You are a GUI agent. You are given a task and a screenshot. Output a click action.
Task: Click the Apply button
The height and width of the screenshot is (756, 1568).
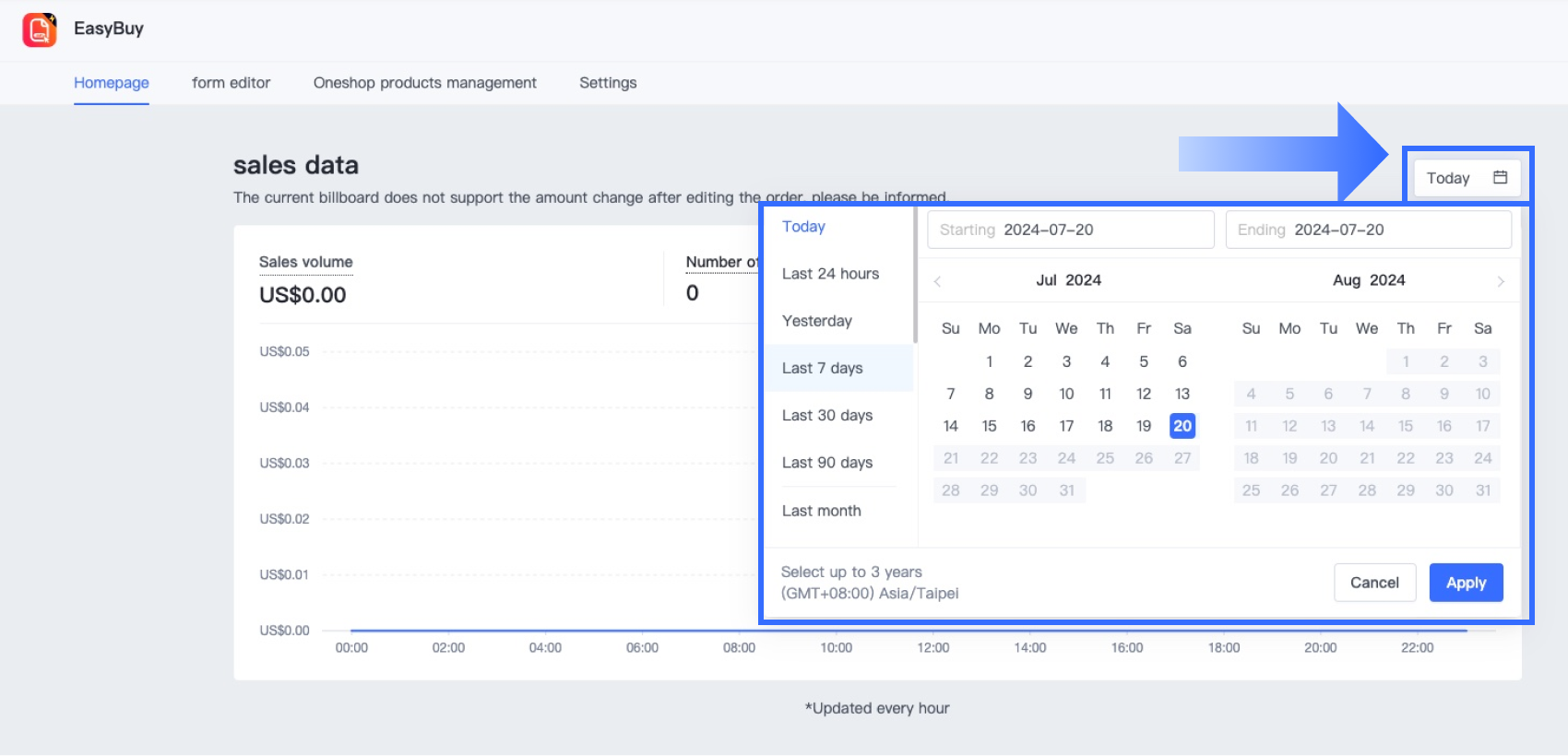click(1466, 583)
